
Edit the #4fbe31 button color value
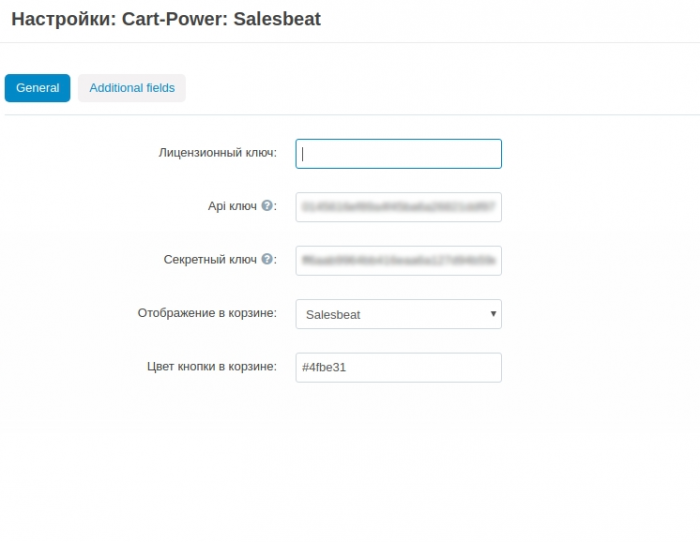[x=398, y=367]
